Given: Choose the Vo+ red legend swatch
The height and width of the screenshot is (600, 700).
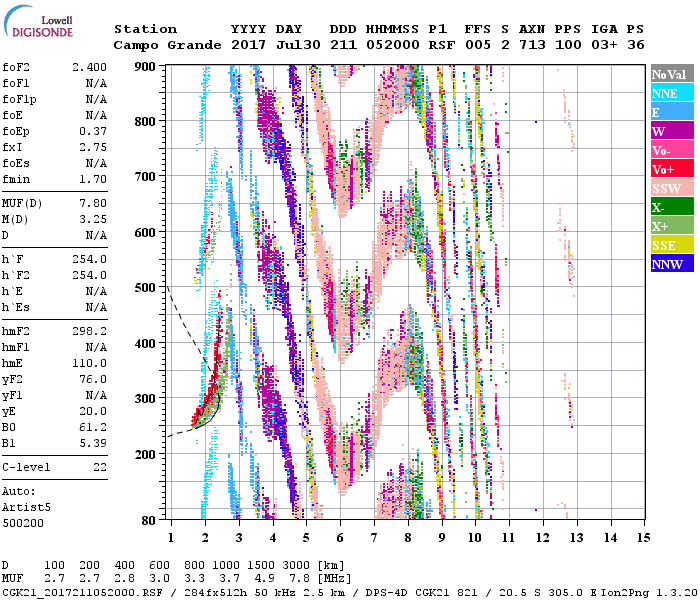Looking at the screenshot, I should (x=670, y=169).
